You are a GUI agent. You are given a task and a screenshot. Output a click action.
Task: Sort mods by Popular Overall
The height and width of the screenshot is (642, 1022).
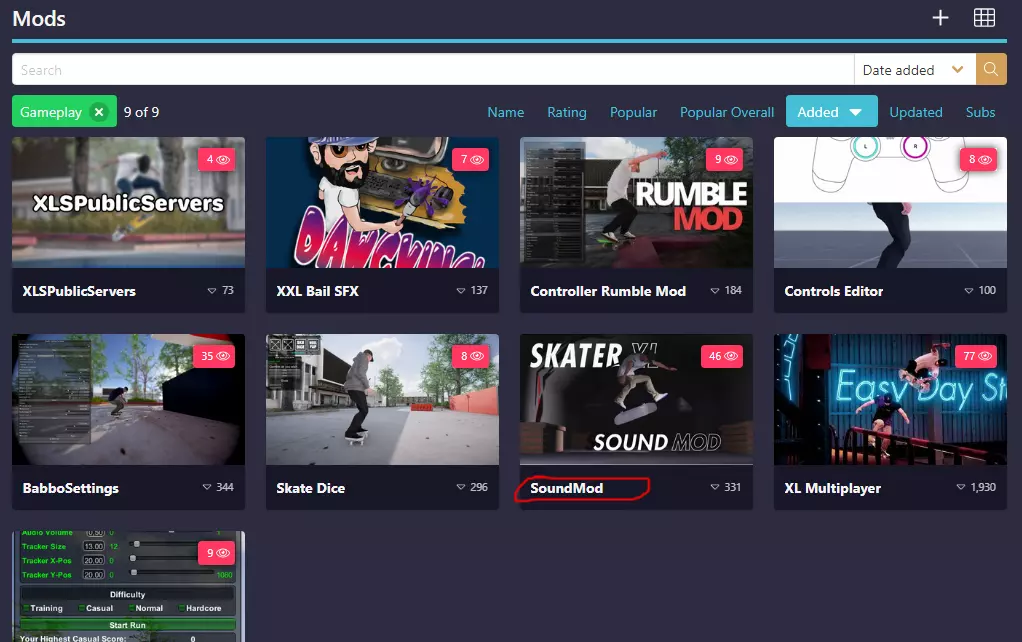727,112
